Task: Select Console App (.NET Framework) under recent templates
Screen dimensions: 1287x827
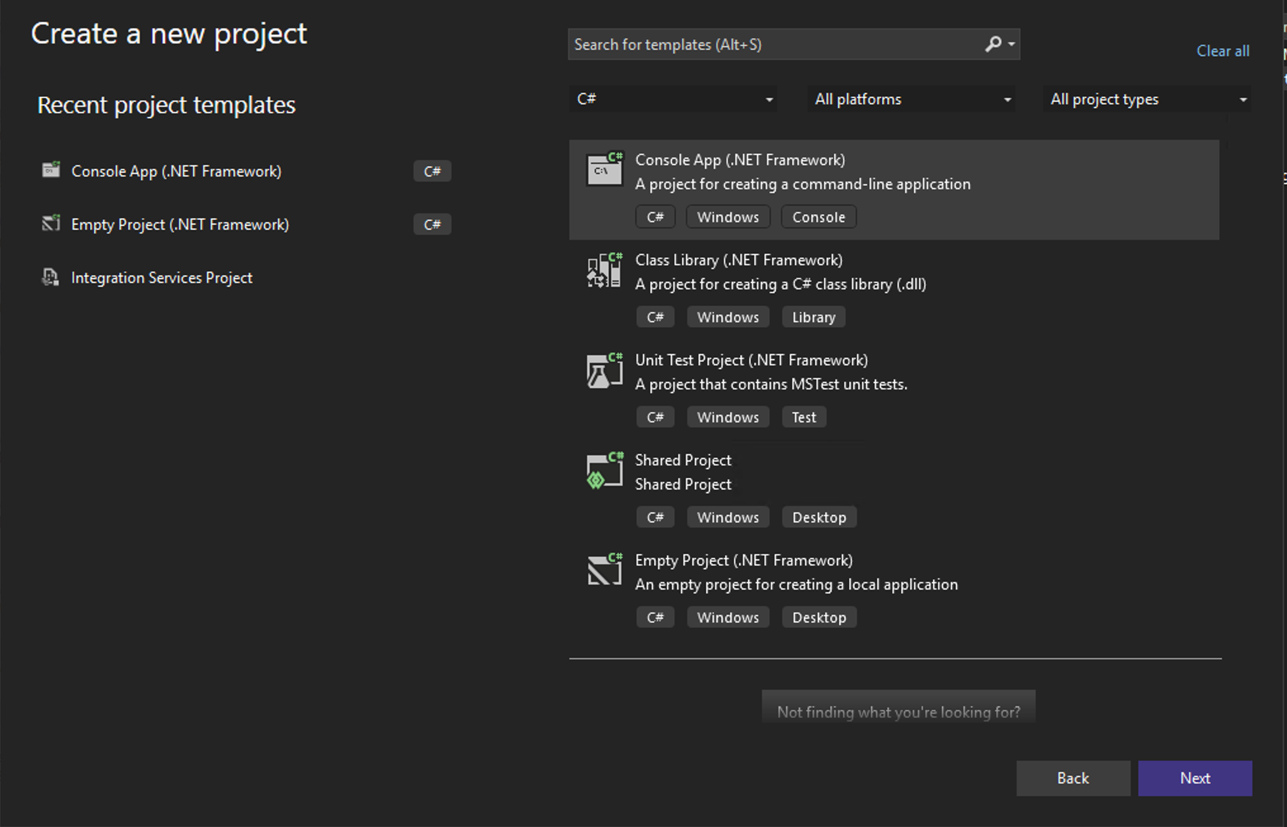Action: click(x=176, y=171)
